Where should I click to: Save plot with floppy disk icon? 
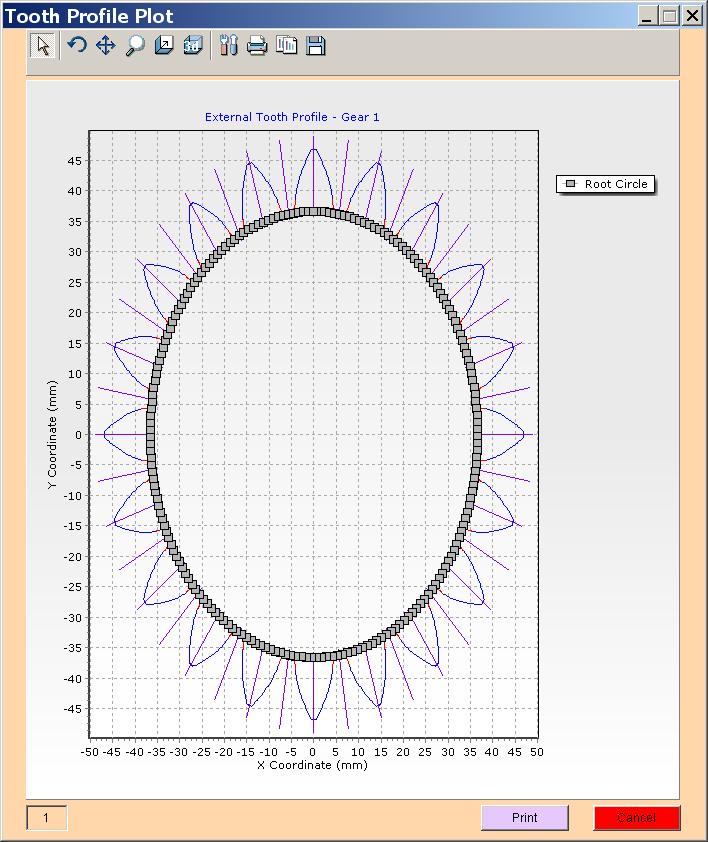pyautogui.click(x=315, y=45)
